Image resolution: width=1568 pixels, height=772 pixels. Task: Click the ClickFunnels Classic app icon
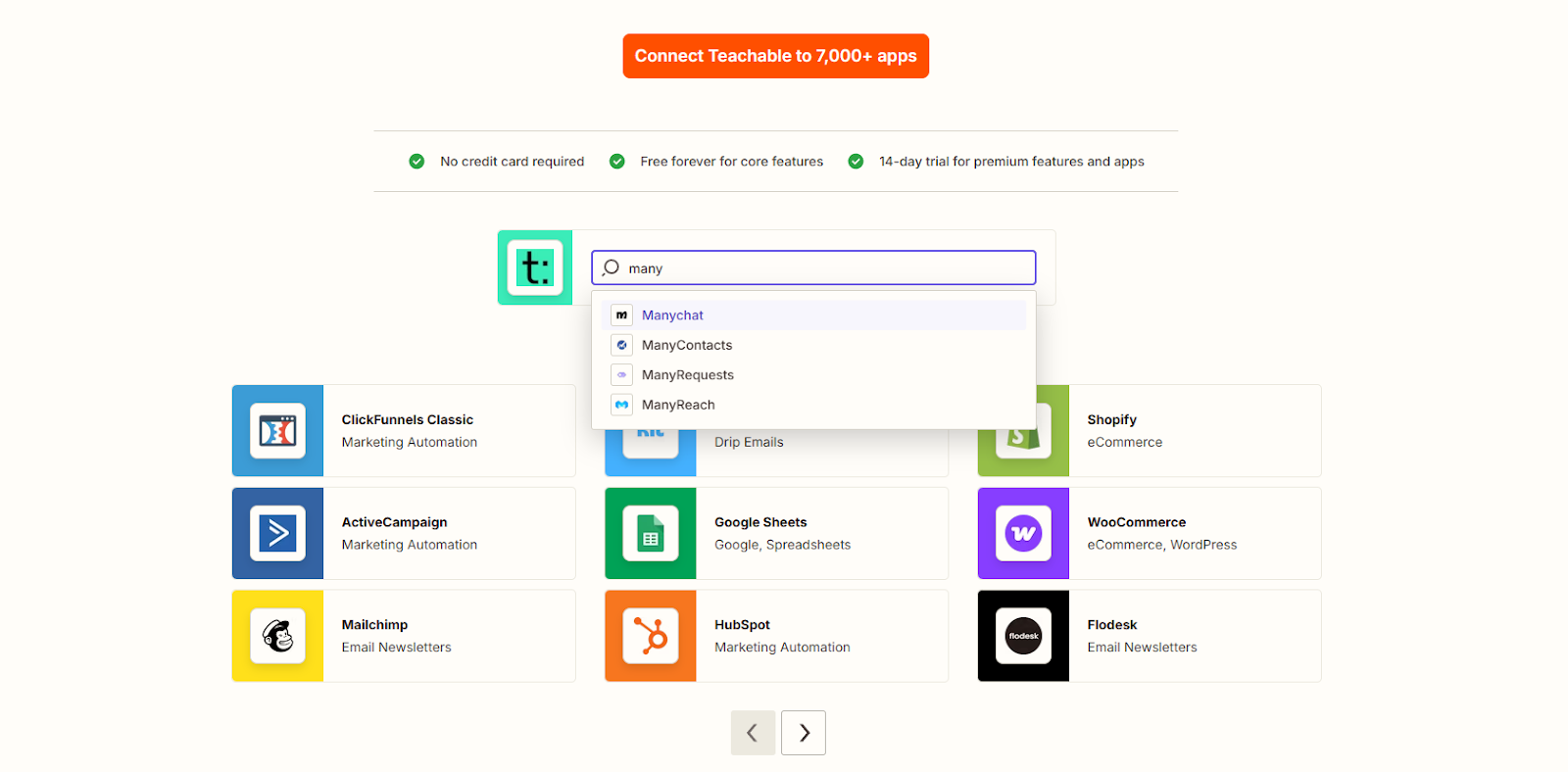pyautogui.click(x=278, y=431)
